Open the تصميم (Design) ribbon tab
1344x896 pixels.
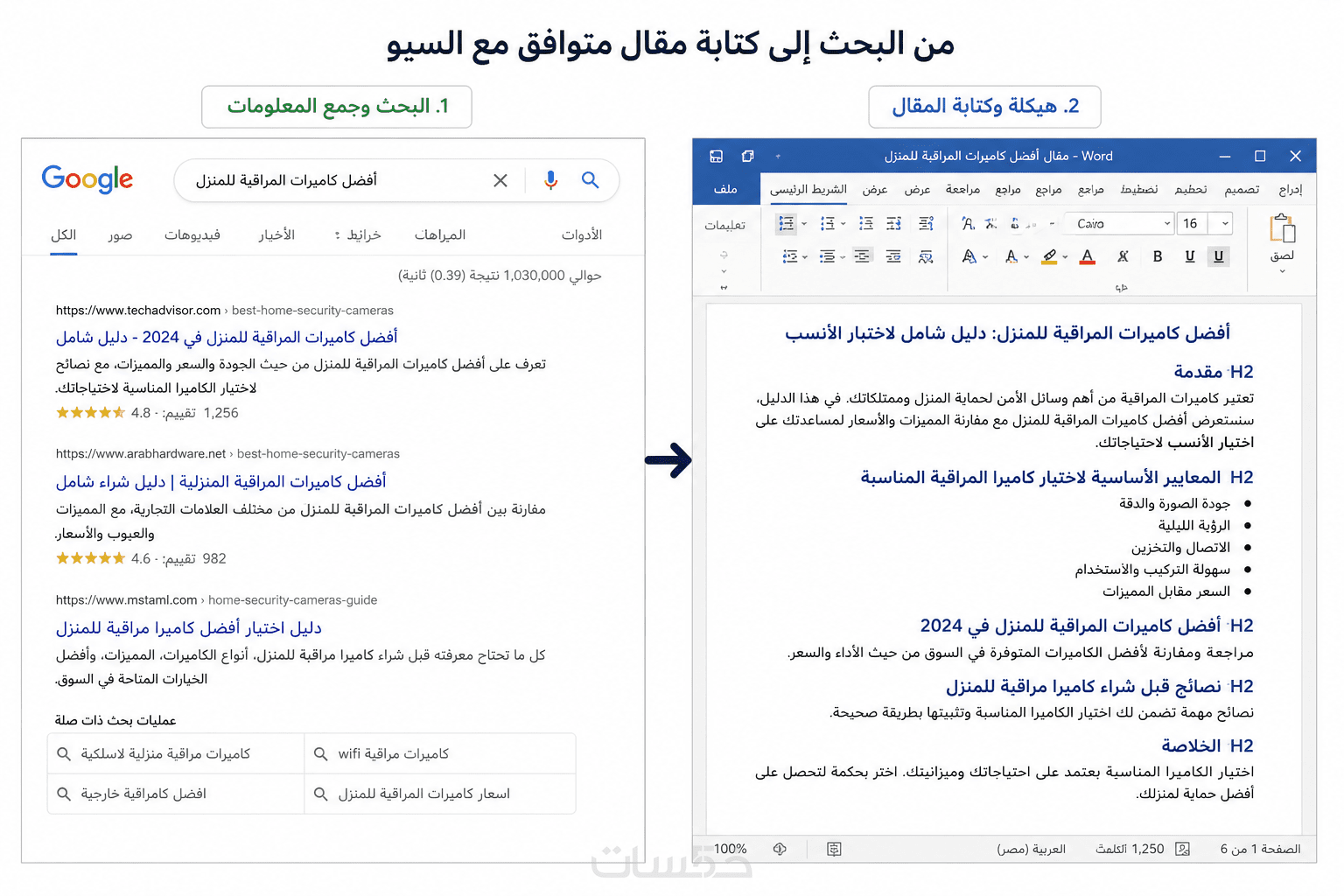click(x=1242, y=189)
